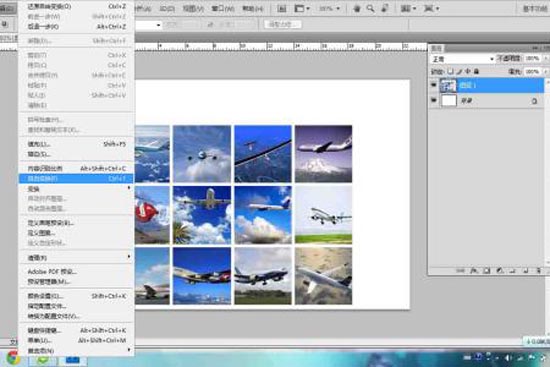Hide the Background layer eye icon
Viewport: 550px width, 367px height.
pyautogui.click(x=434, y=100)
